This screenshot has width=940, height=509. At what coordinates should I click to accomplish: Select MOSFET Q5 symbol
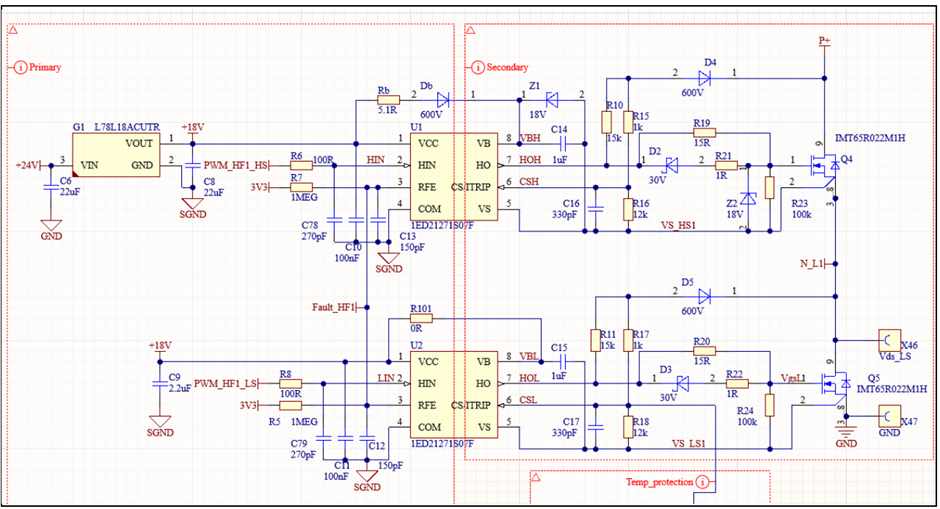(x=834, y=385)
